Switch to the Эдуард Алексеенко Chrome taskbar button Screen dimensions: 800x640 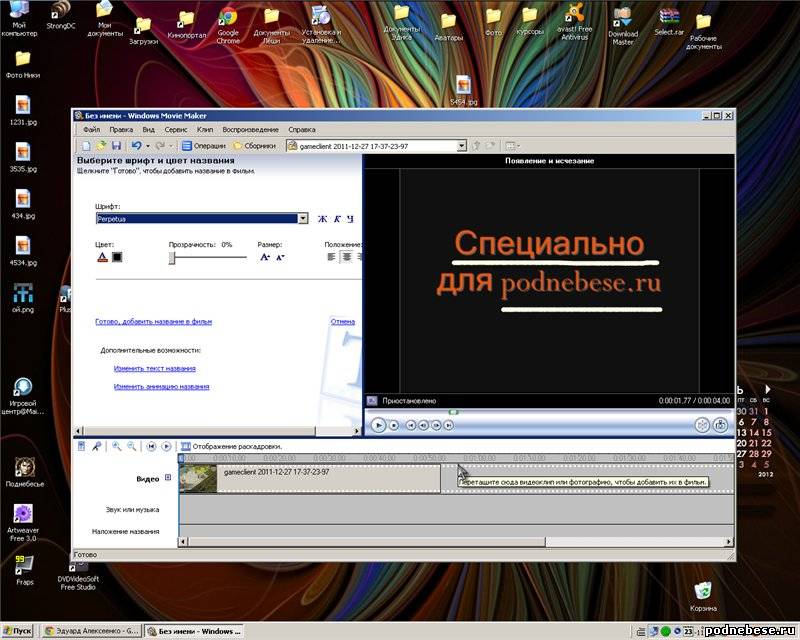(91, 631)
